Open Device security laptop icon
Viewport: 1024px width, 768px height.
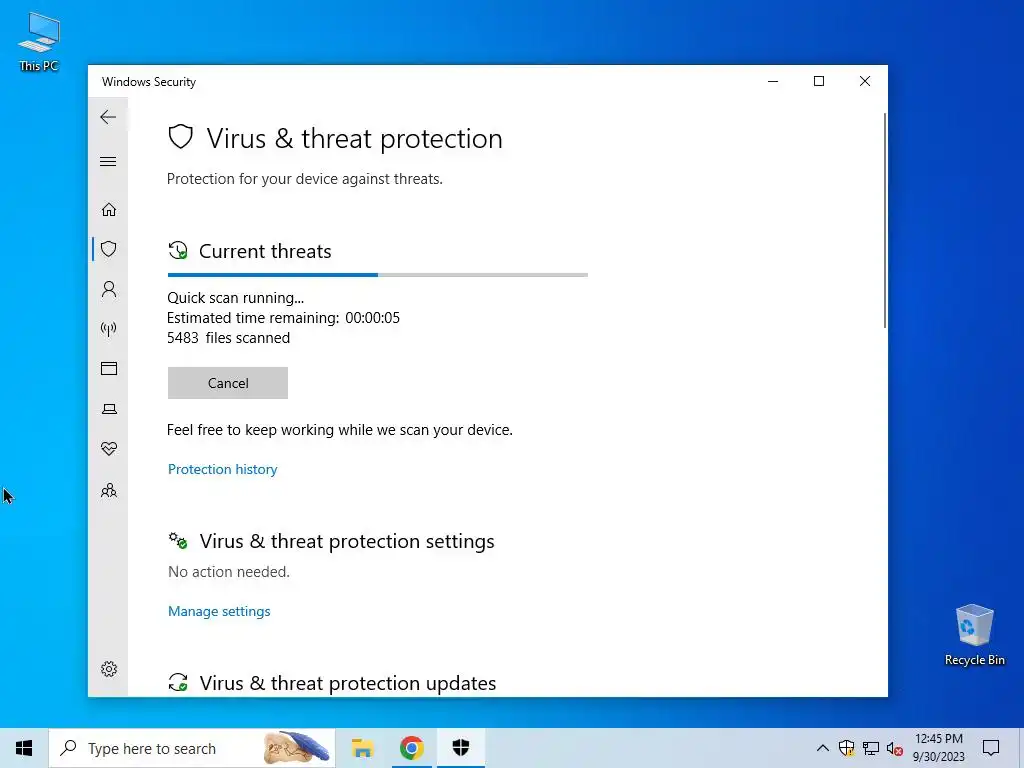pyautogui.click(x=108, y=409)
